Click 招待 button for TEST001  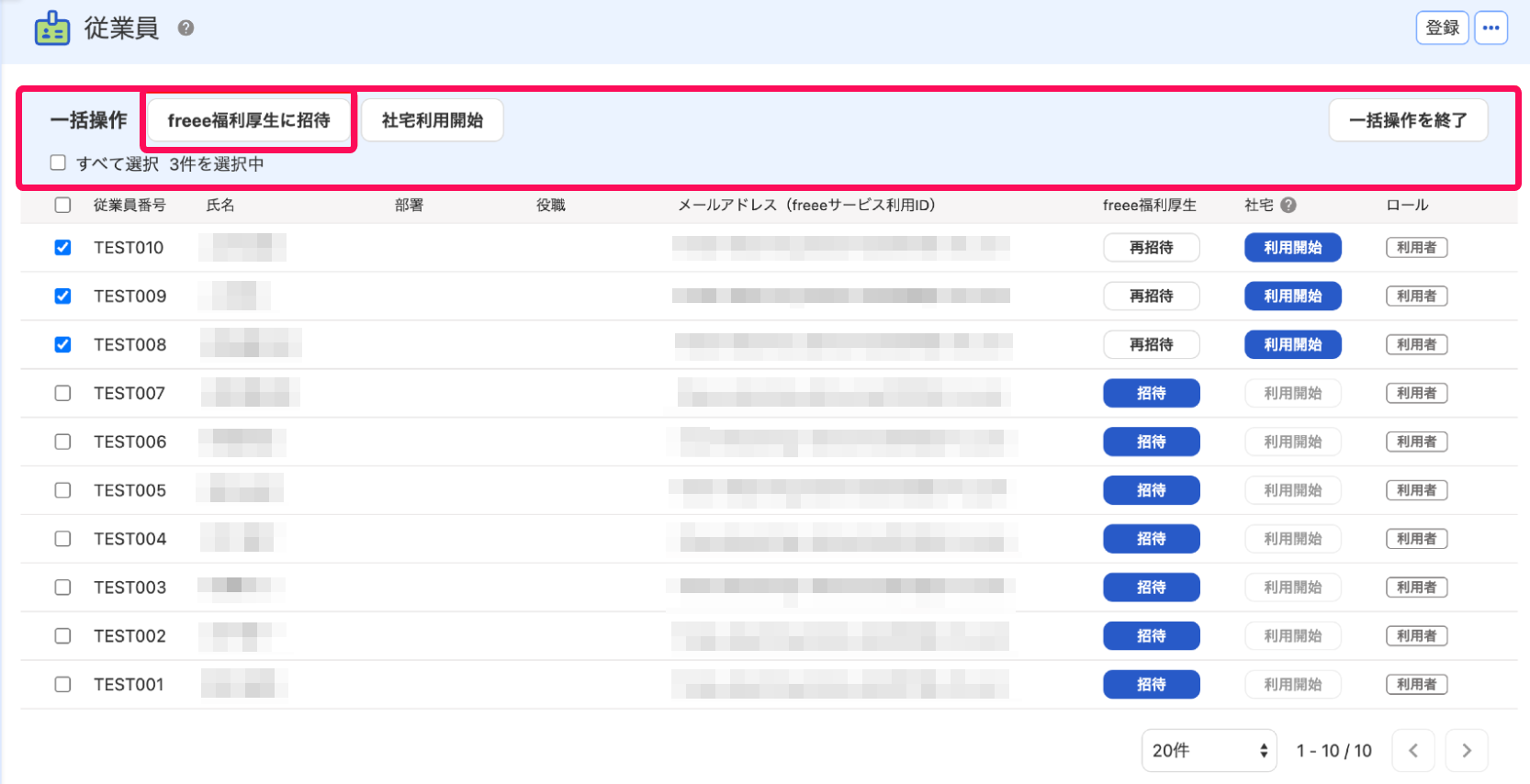coord(1152,684)
